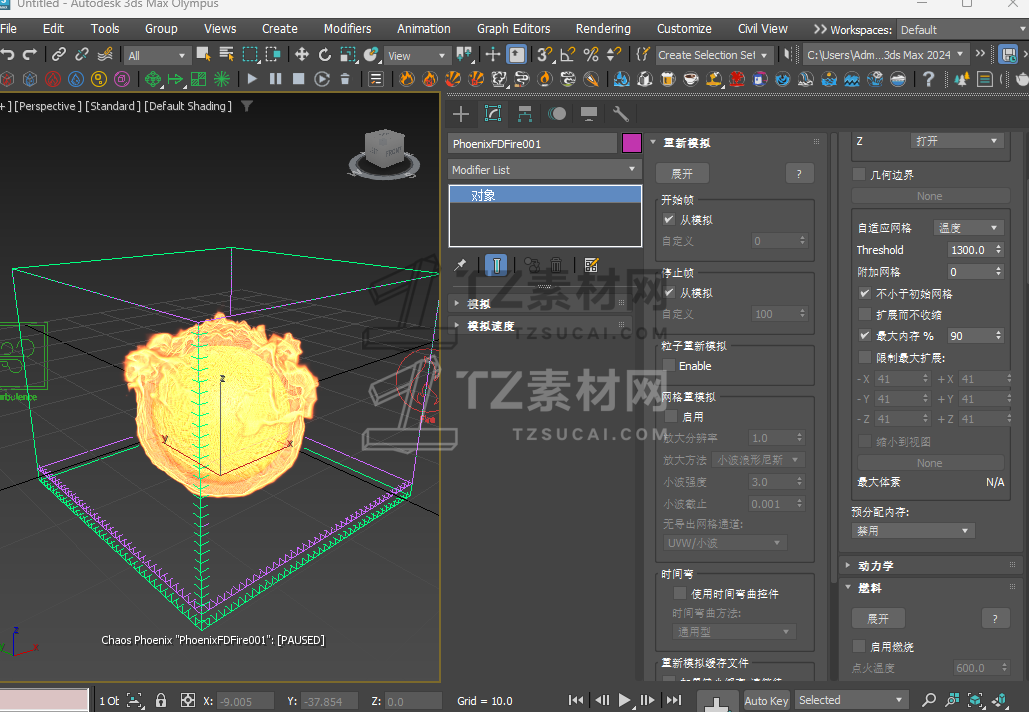This screenshot has width=1029, height=712.
Task: Click the Undo arrow icon
Action: pyautogui.click(x=8, y=55)
